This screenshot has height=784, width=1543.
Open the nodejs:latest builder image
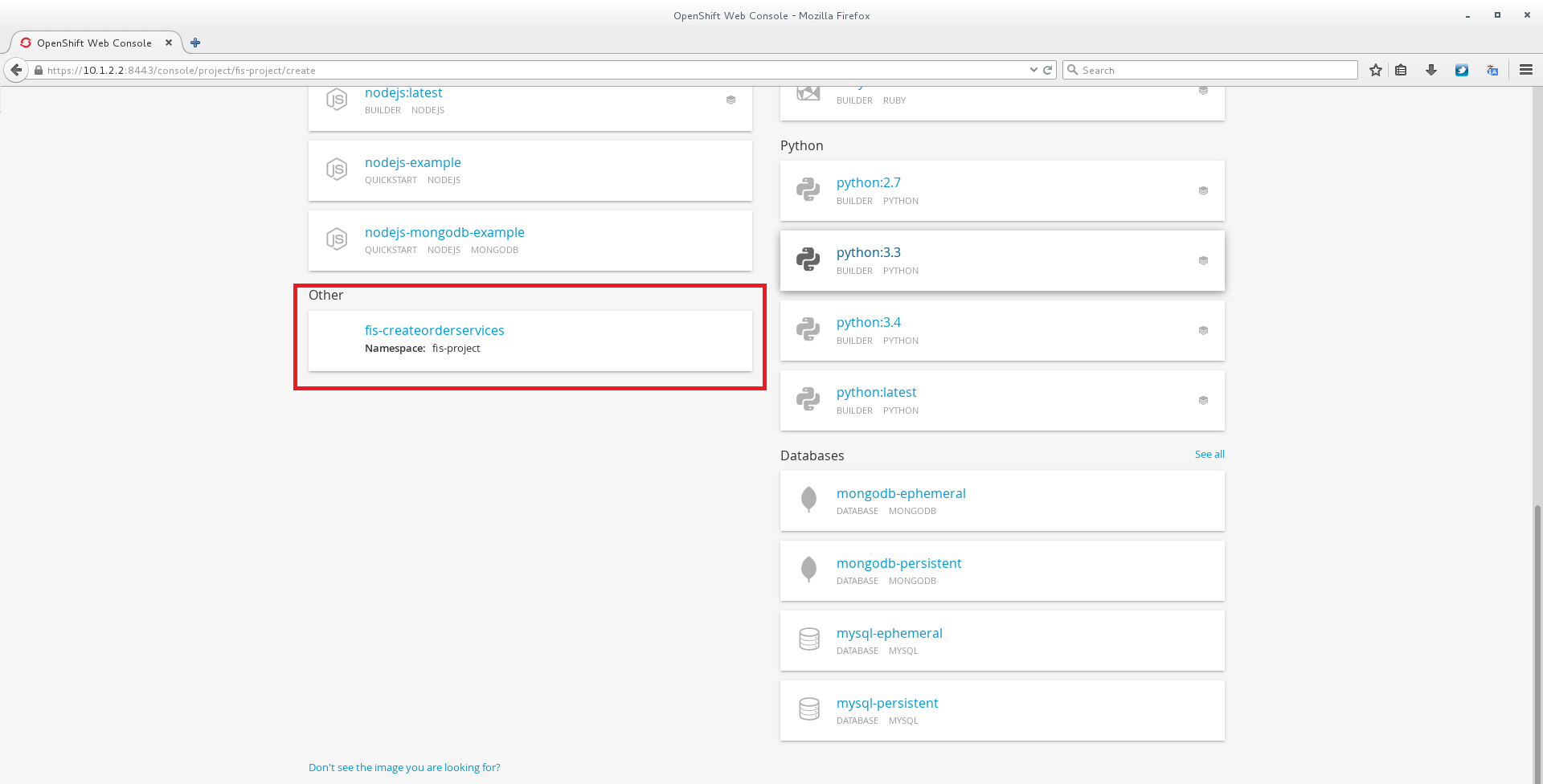403,93
